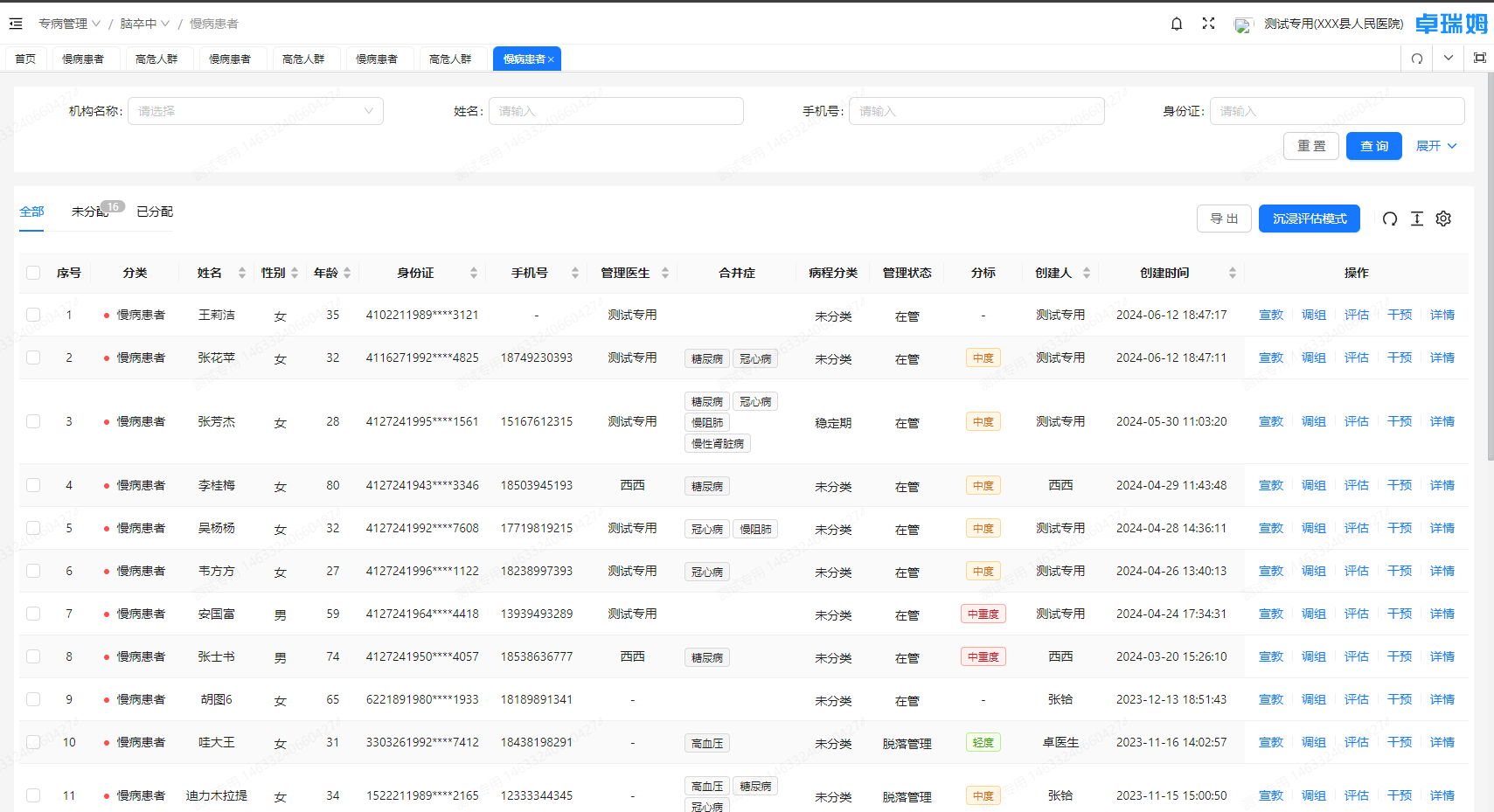Click 中重度 tag for 安国富

983,614
